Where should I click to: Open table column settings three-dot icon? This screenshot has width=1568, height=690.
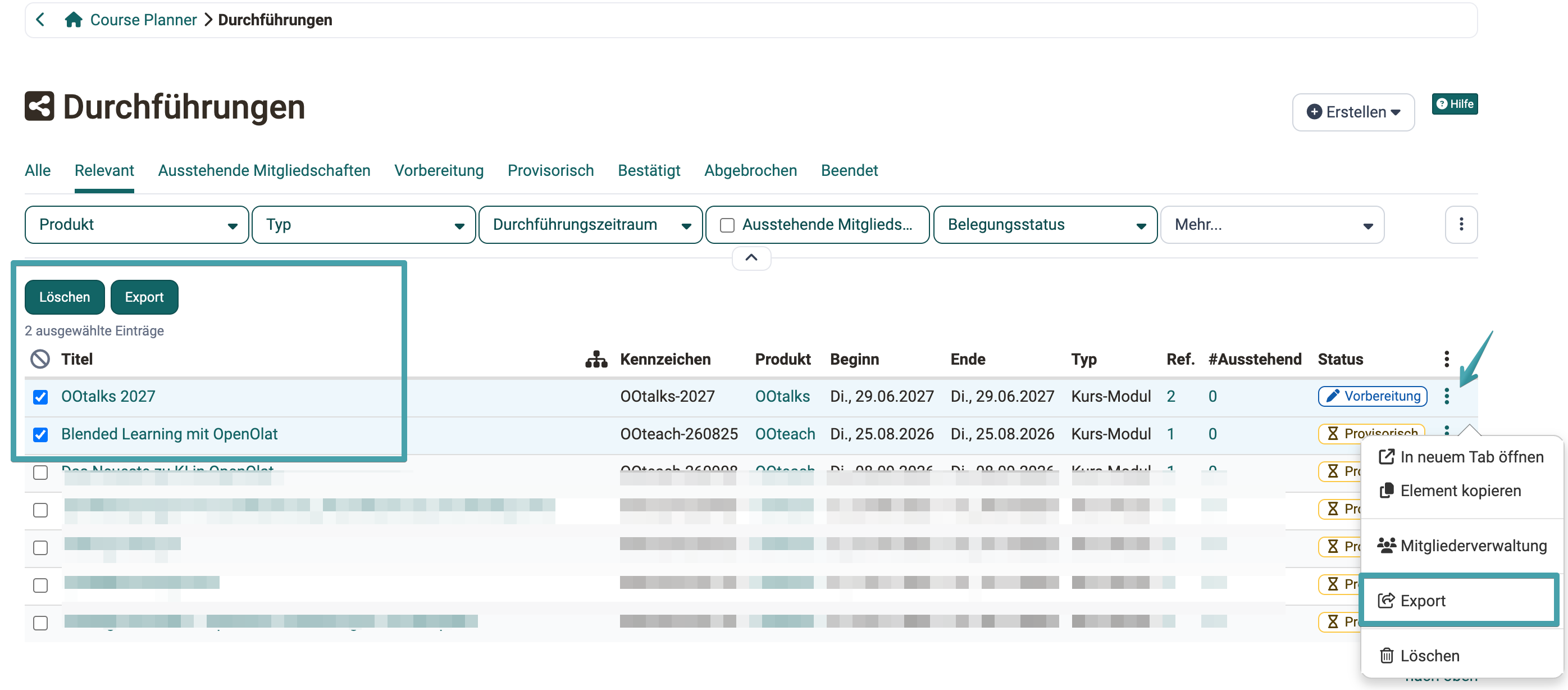(1446, 359)
